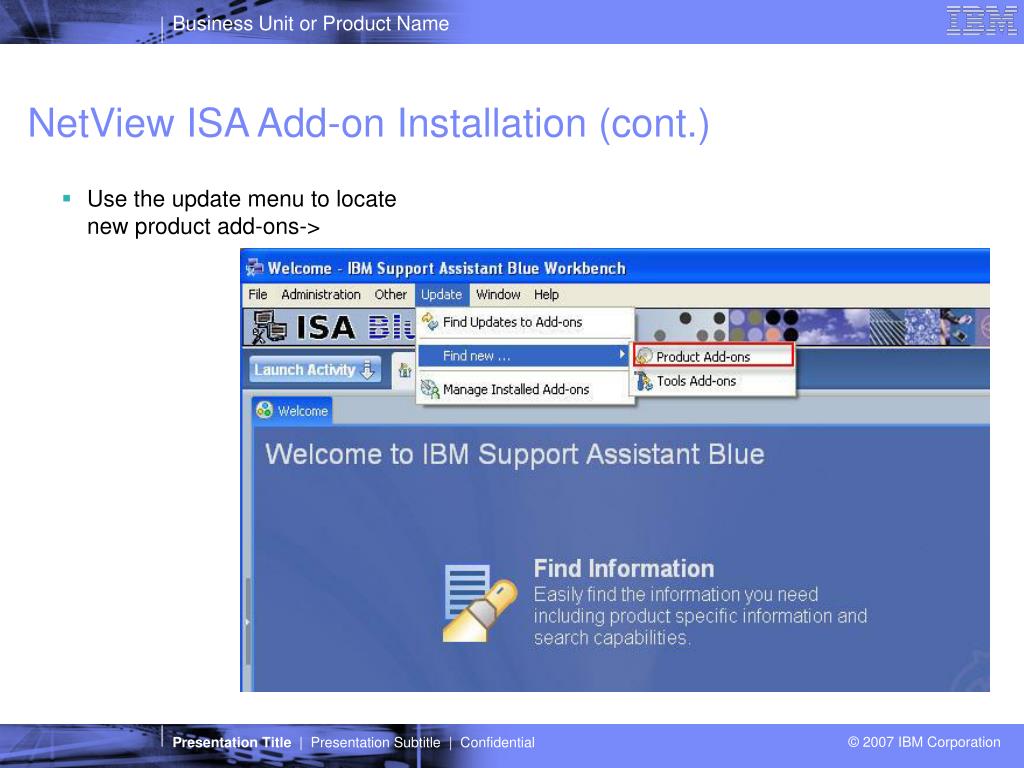Viewport: 1024px width, 768px height.
Task: Click the Launch Activity button
Action: [315, 370]
